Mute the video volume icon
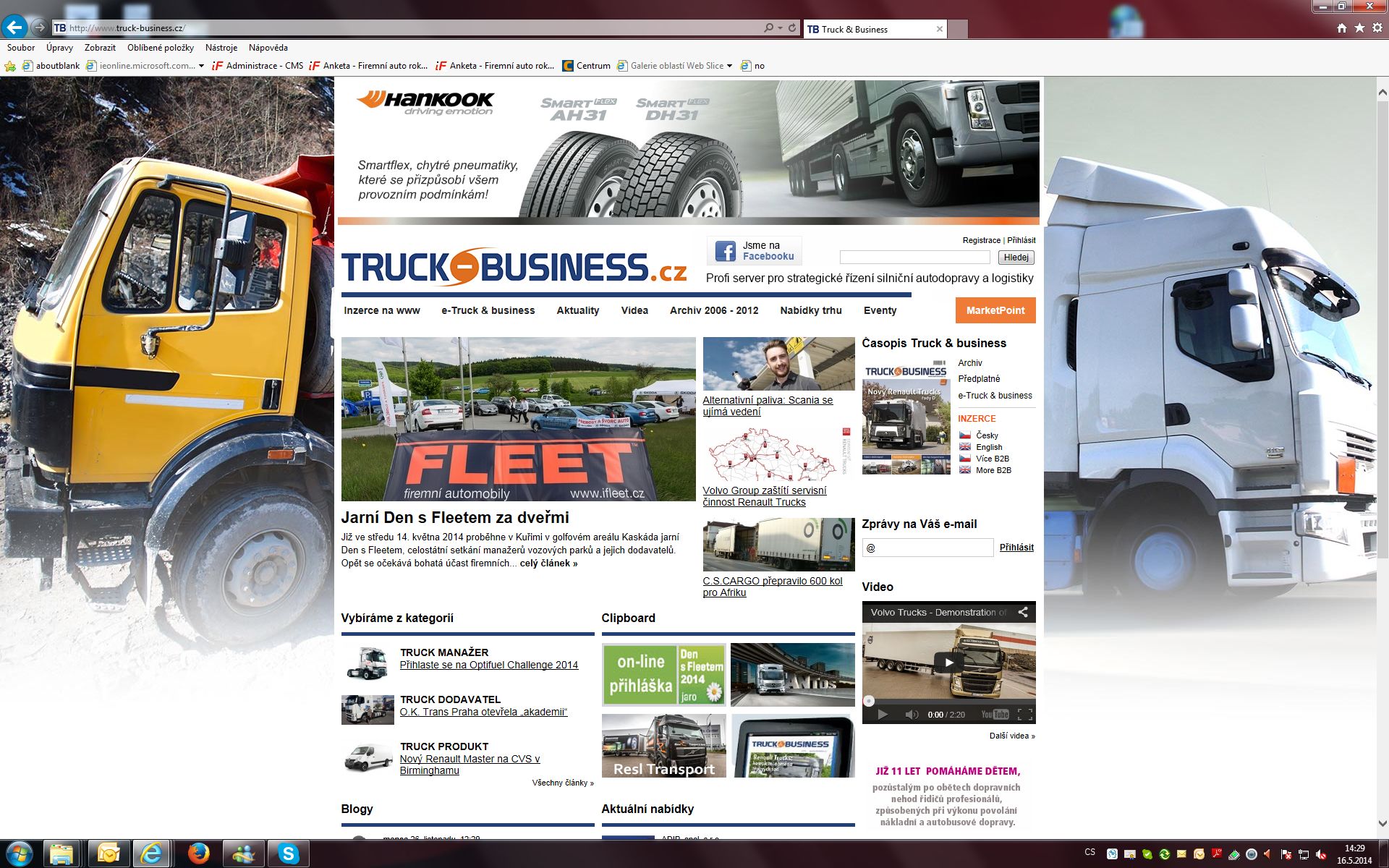 pos(912,715)
